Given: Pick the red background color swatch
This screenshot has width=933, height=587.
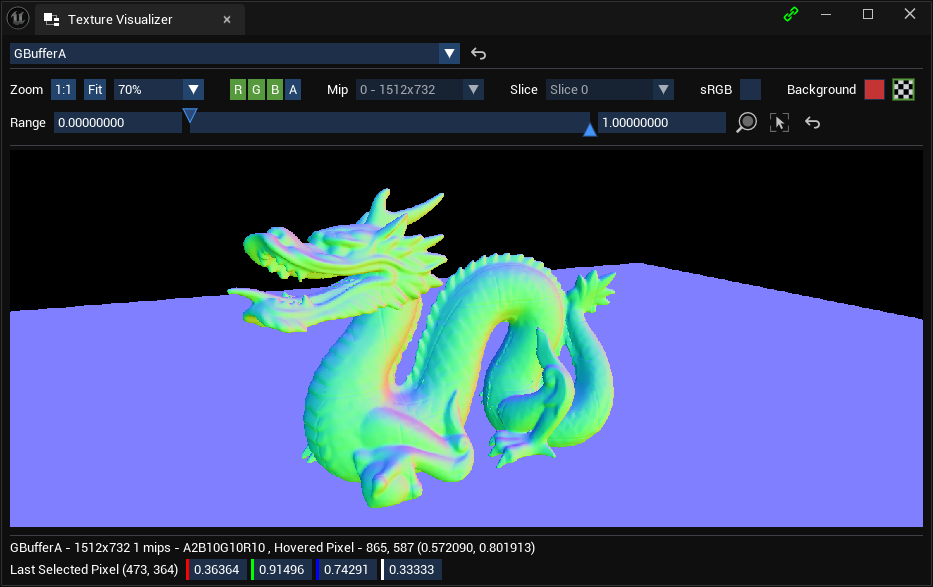Looking at the screenshot, I should tap(874, 90).
